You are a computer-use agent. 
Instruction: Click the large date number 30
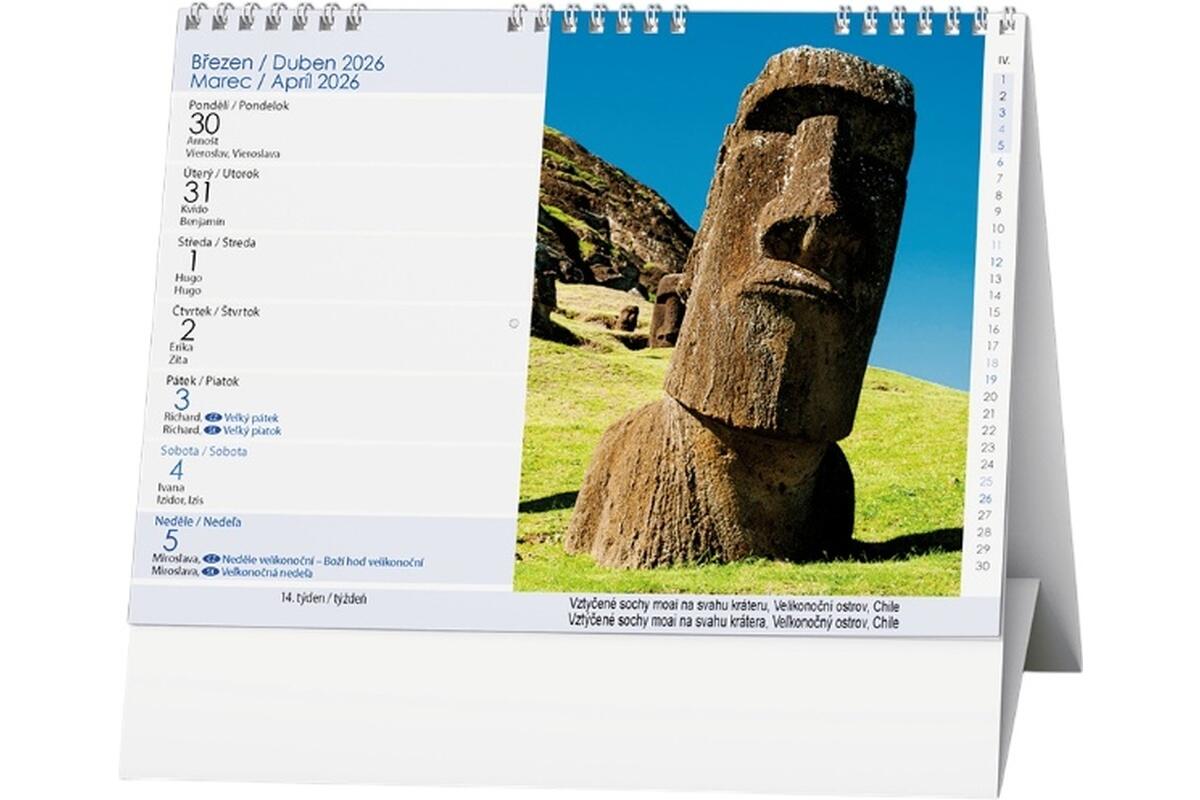pos(204,124)
